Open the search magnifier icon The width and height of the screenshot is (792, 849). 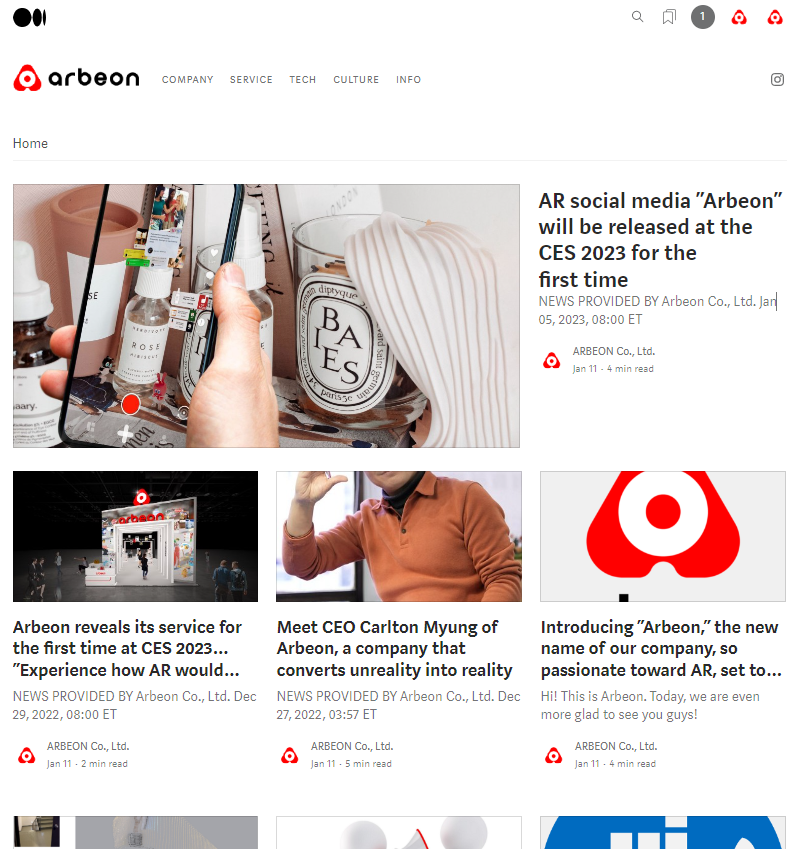click(x=637, y=17)
